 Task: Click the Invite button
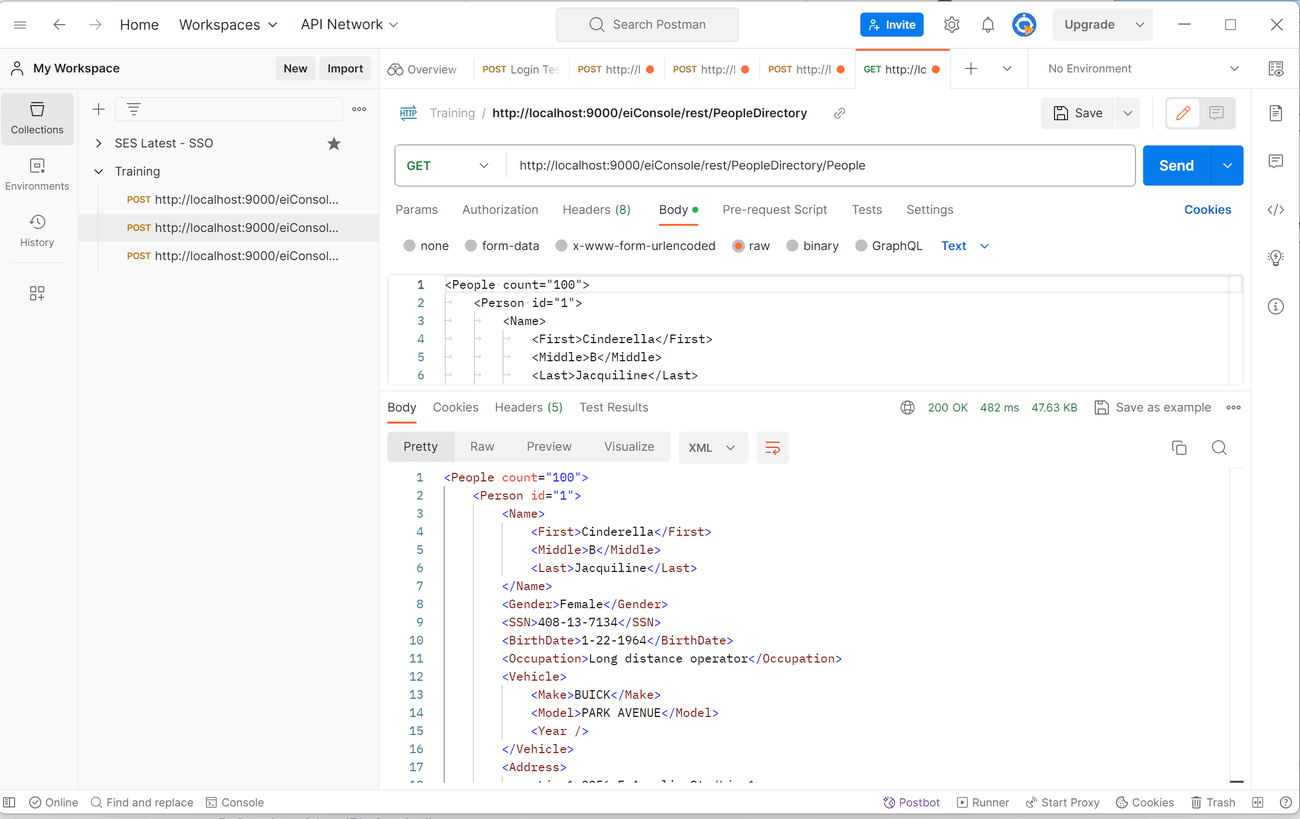pyautogui.click(x=891, y=24)
